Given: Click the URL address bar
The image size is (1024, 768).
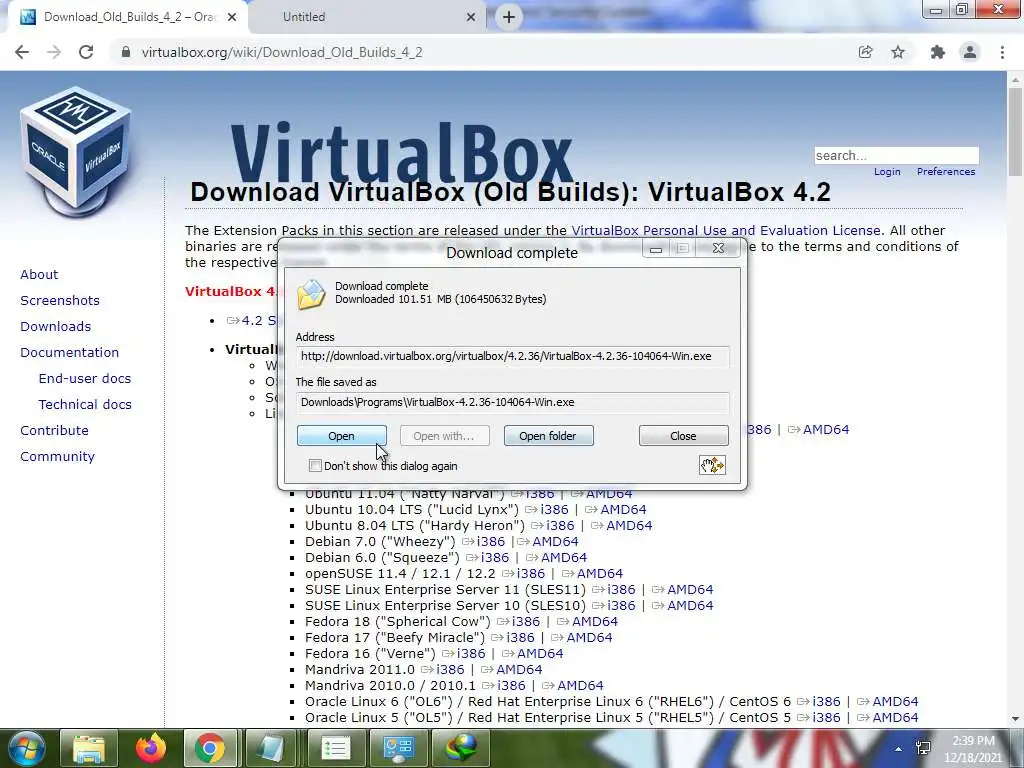Looking at the screenshot, I should coord(483,52).
